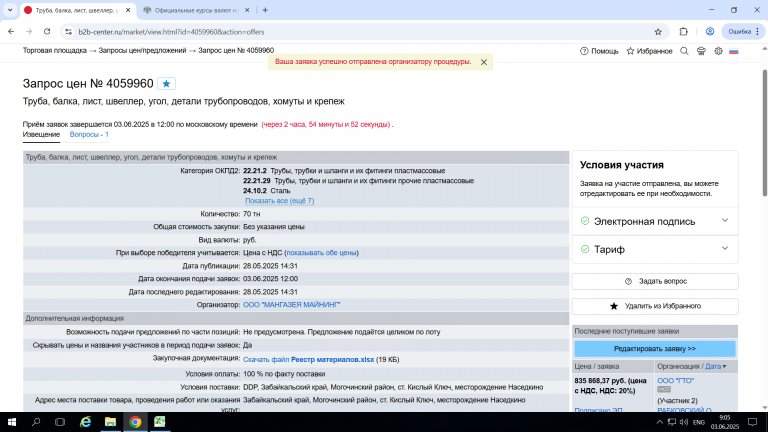
Task: Switch to the Вопросы - 1 tab
Action: (89, 135)
